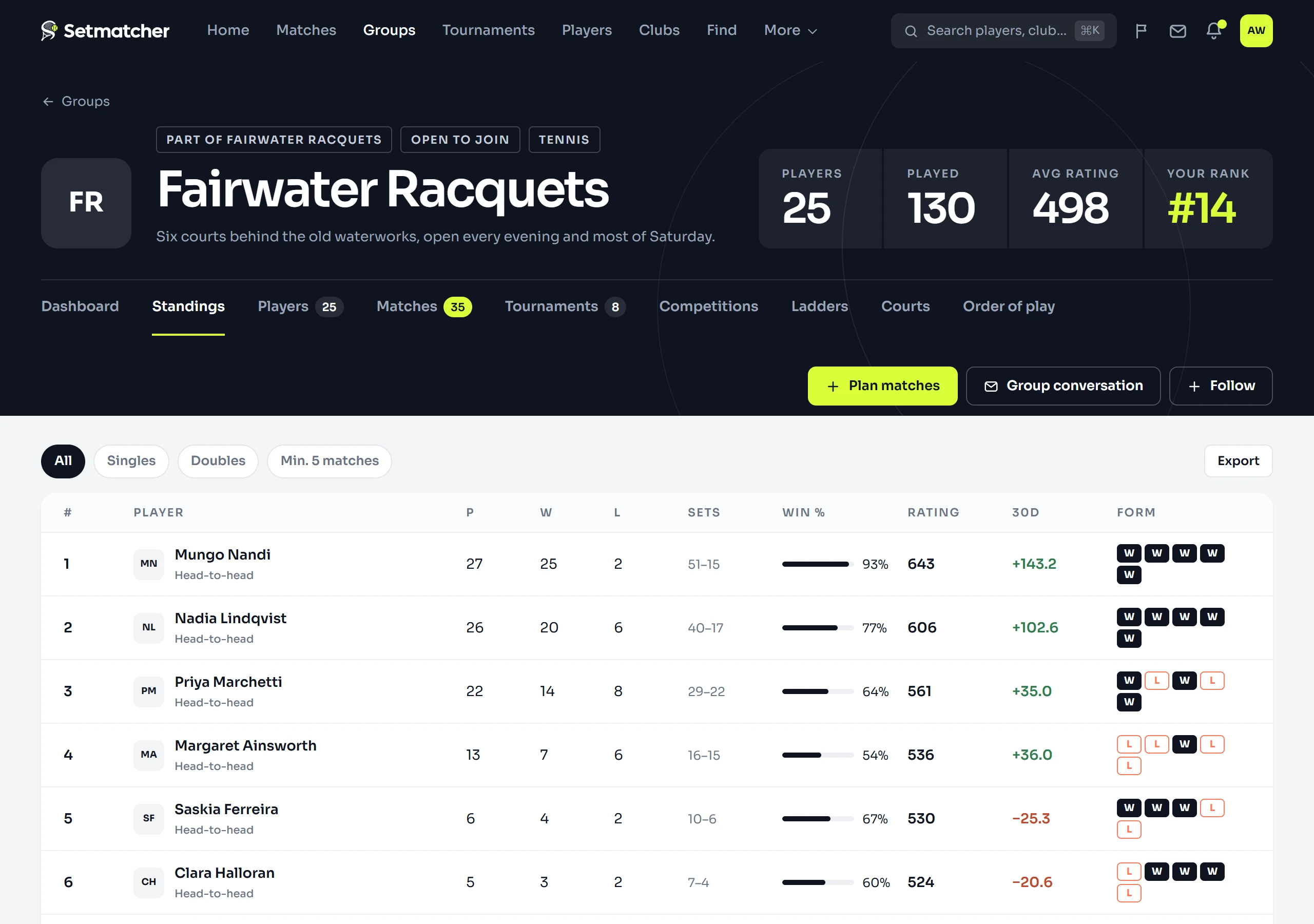Image resolution: width=1314 pixels, height=924 pixels.
Task: Click Priya Marchetti's PM avatar
Action: coord(149,691)
